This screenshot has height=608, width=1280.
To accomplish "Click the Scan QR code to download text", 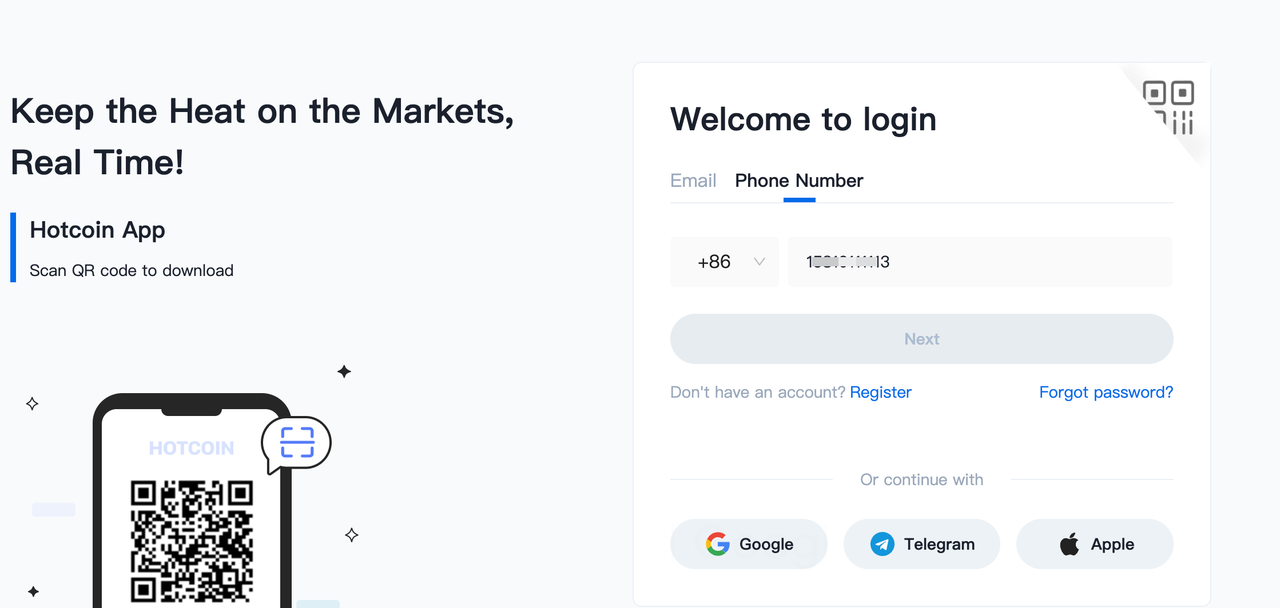I will tap(131, 270).
